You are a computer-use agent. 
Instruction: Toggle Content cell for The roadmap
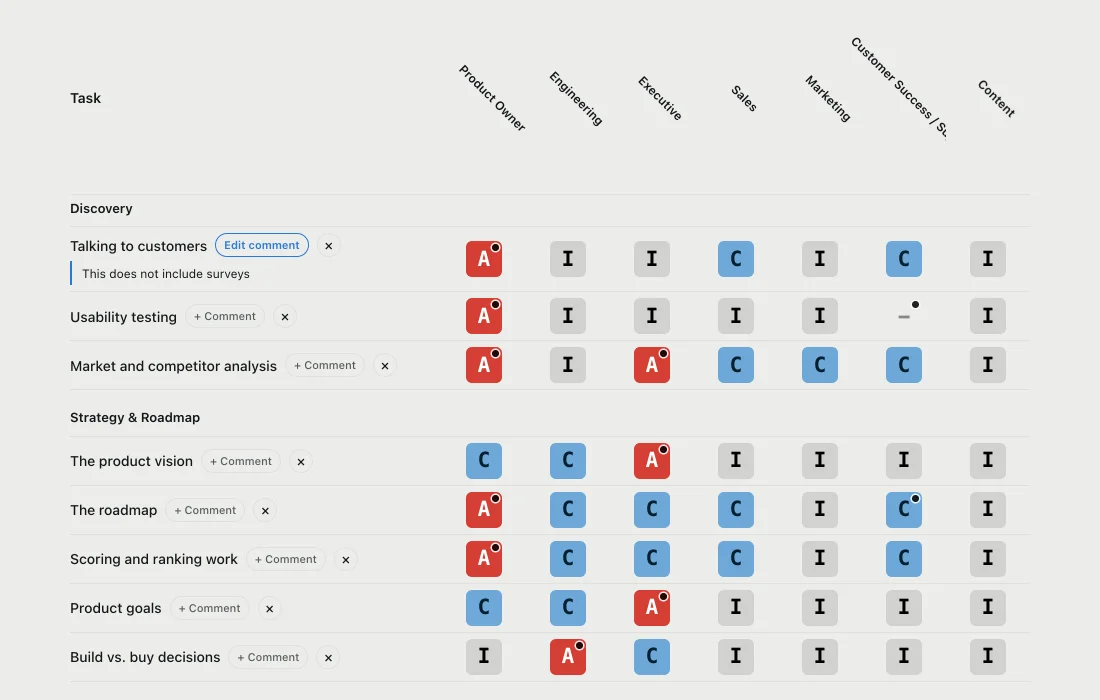(988, 510)
